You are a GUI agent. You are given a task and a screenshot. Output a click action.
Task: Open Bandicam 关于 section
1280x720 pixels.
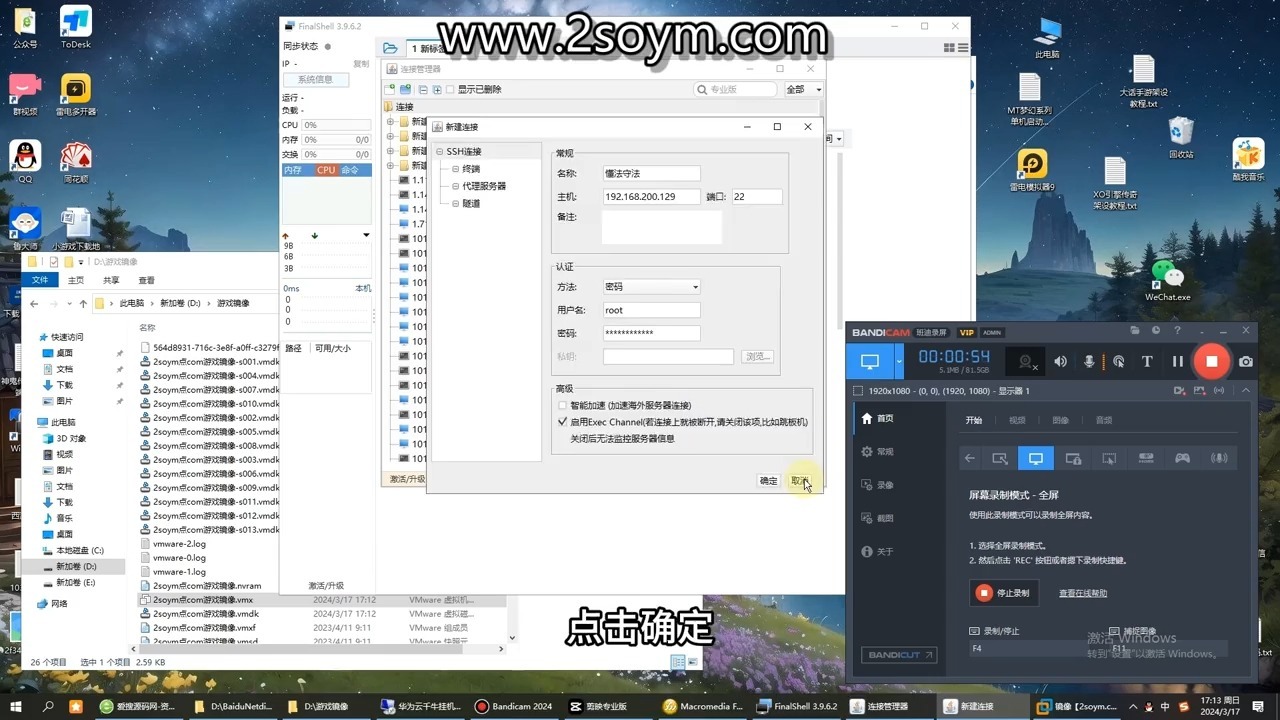pos(878,552)
